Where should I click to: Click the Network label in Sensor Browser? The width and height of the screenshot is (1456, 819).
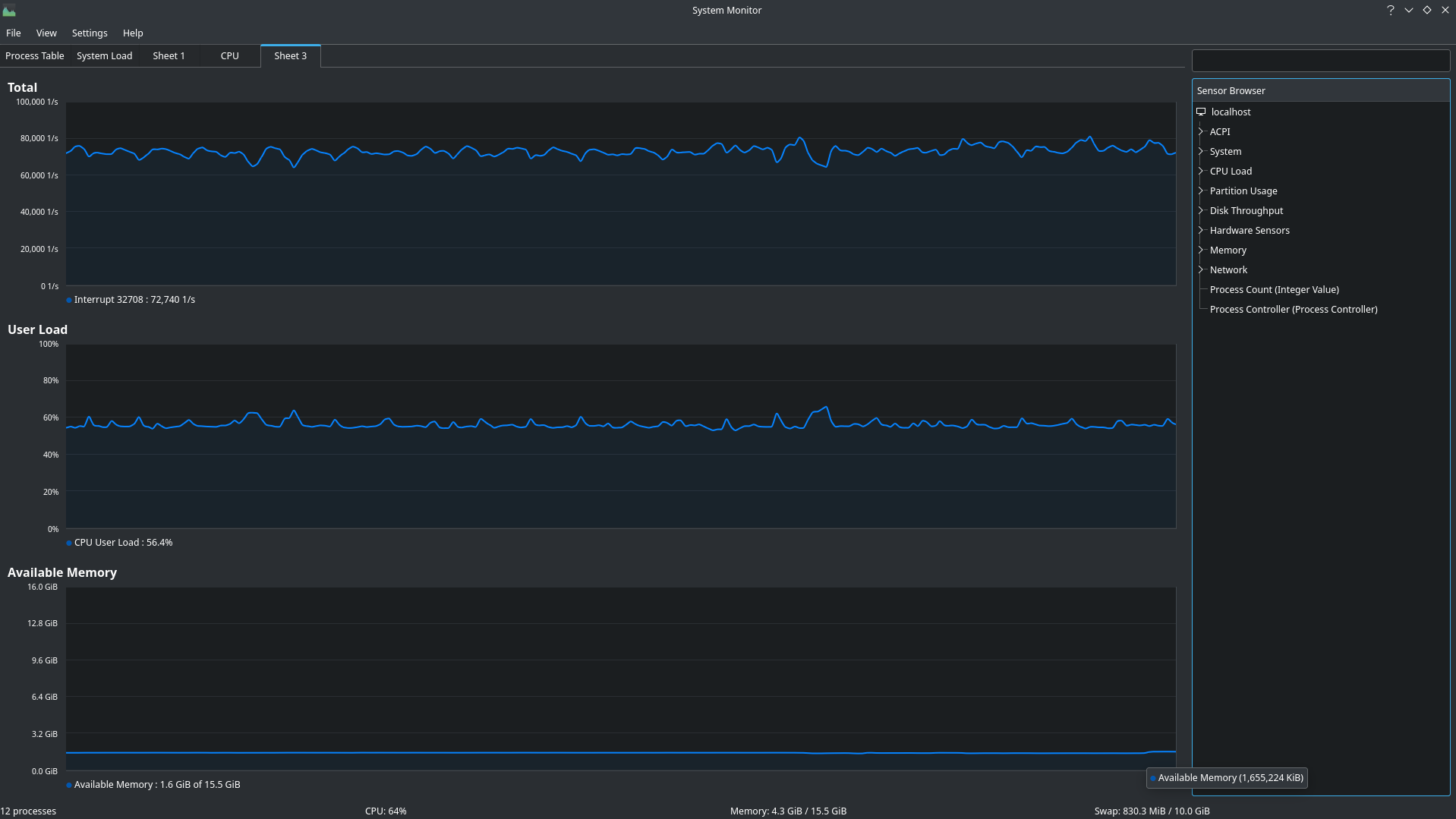1228,270
